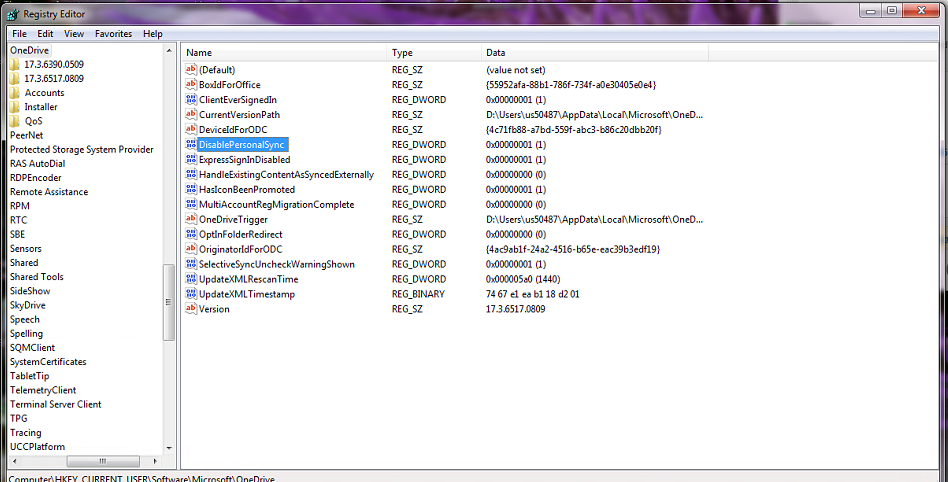Viewport: 948px width, 482px height.
Task: Click the UpdateXMLTimestamp binary icon
Action: pos(191,294)
